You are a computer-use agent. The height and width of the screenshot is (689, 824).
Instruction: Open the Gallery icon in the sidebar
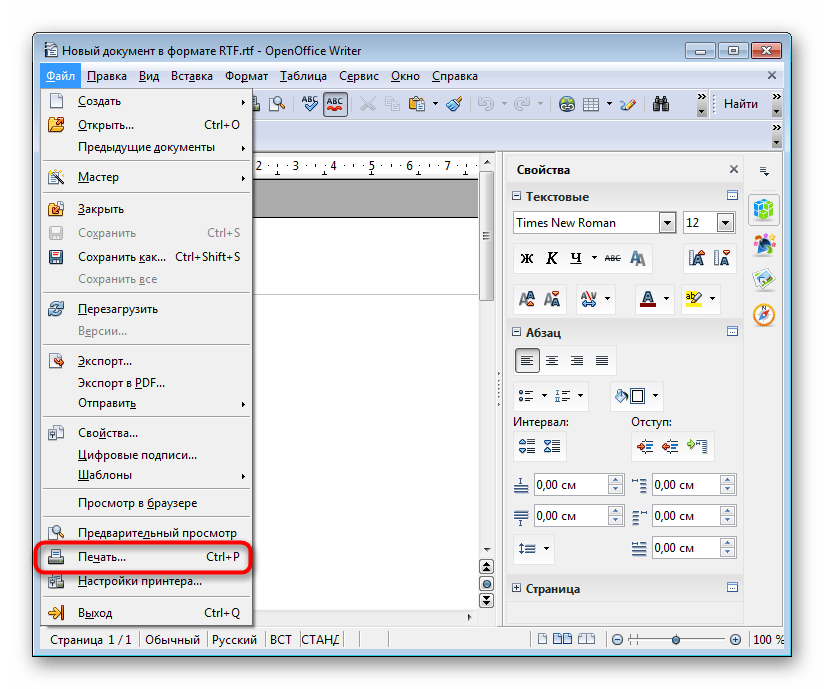click(764, 279)
